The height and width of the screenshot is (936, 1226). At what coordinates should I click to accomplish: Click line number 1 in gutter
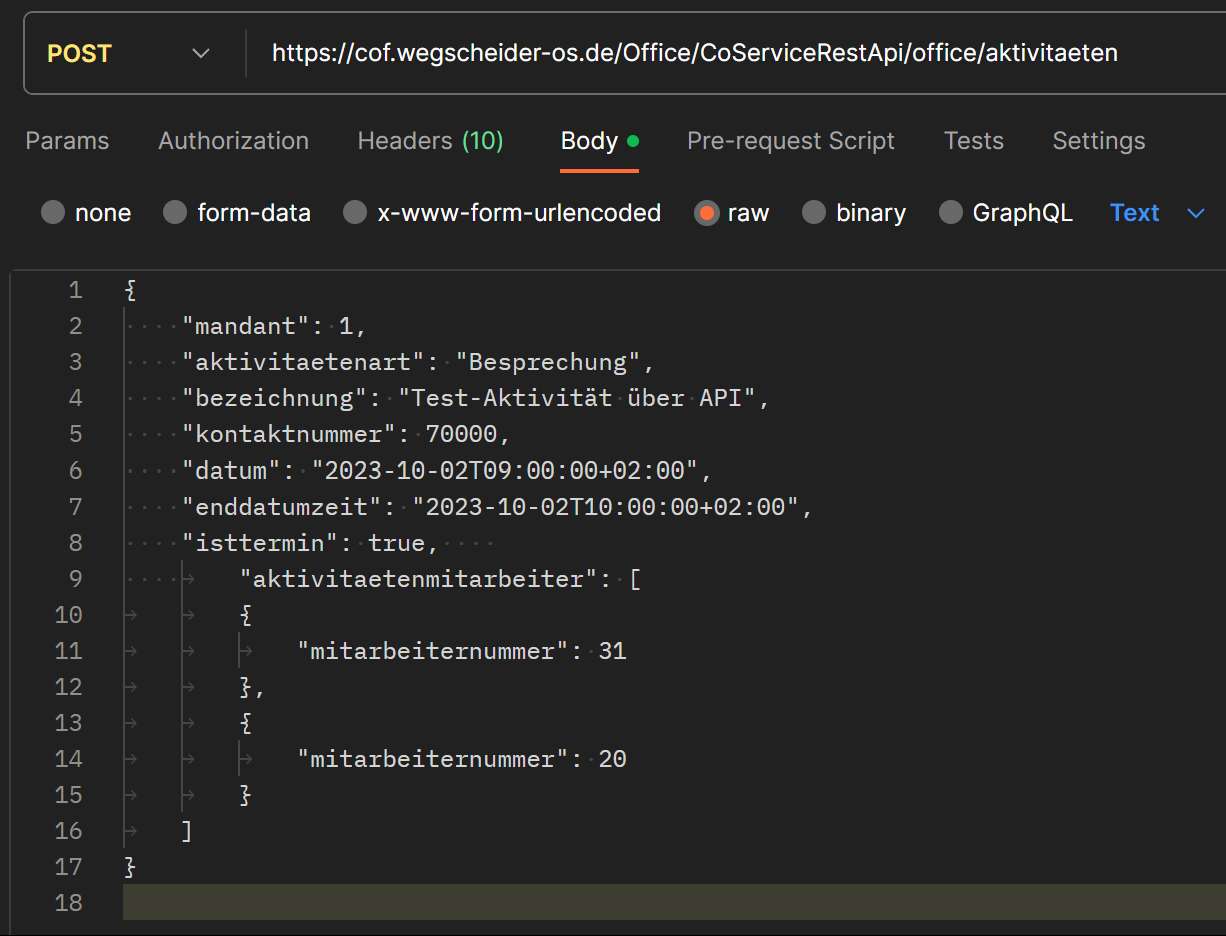pyautogui.click(x=76, y=290)
